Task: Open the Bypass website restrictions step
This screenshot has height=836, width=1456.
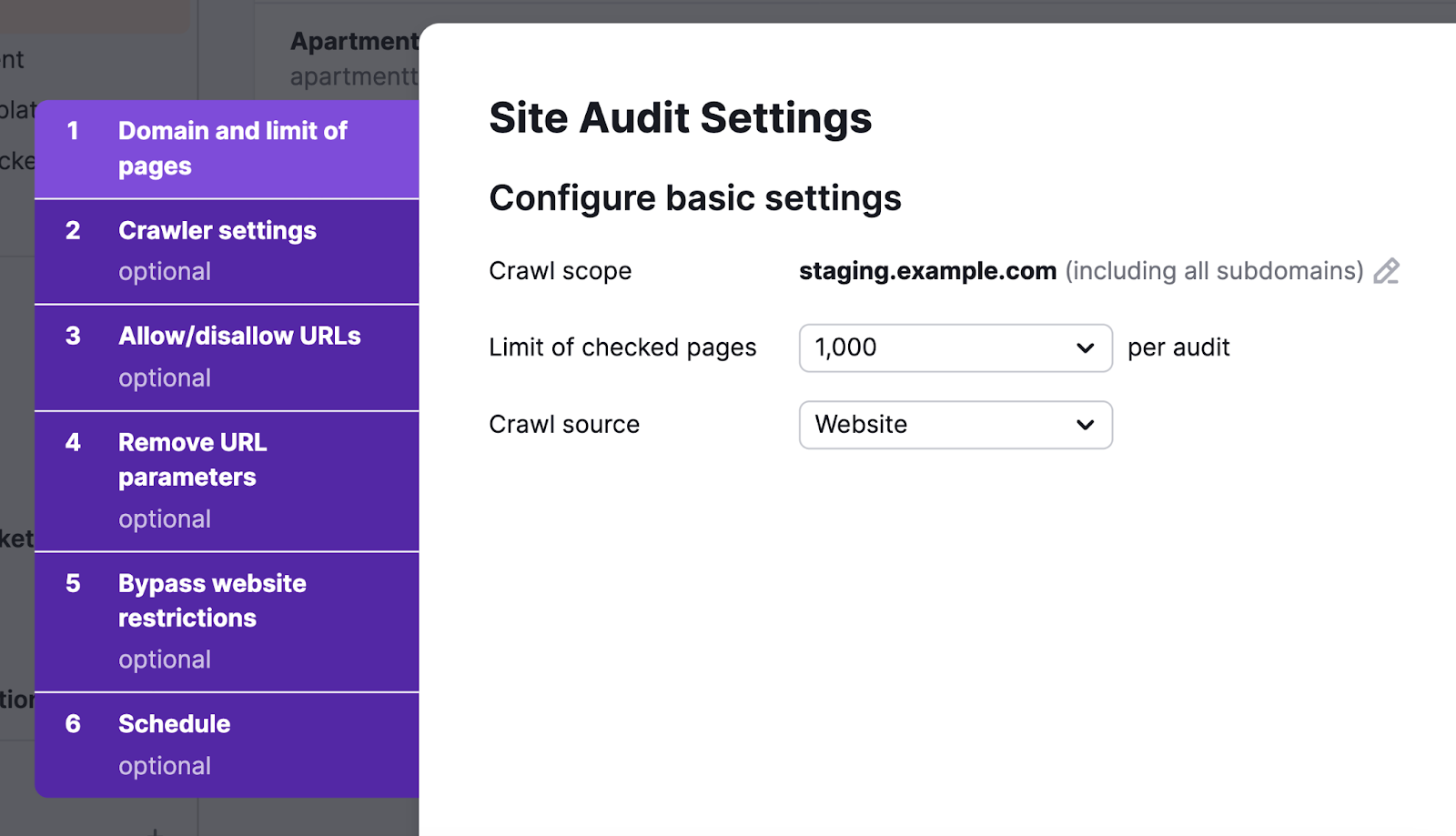Action: [212, 600]
